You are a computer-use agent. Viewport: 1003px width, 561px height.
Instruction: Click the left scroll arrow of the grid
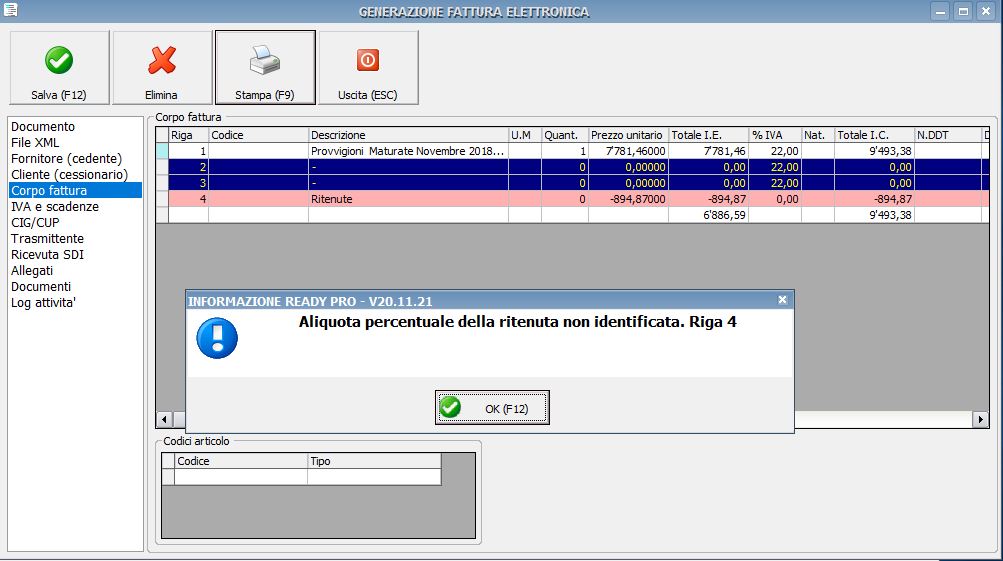point(164,420)
